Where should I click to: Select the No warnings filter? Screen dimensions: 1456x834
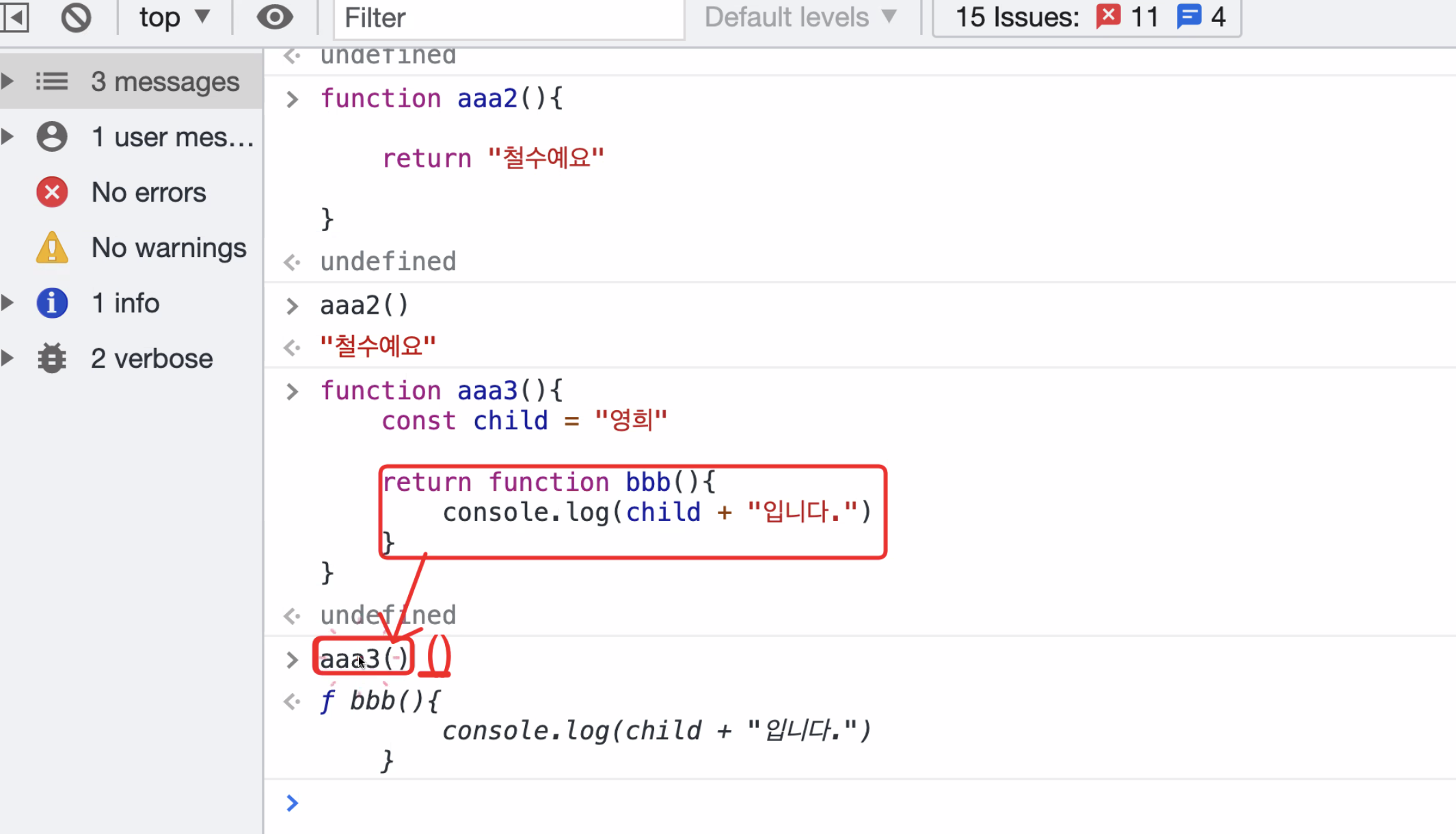click(x=168, y=247)
